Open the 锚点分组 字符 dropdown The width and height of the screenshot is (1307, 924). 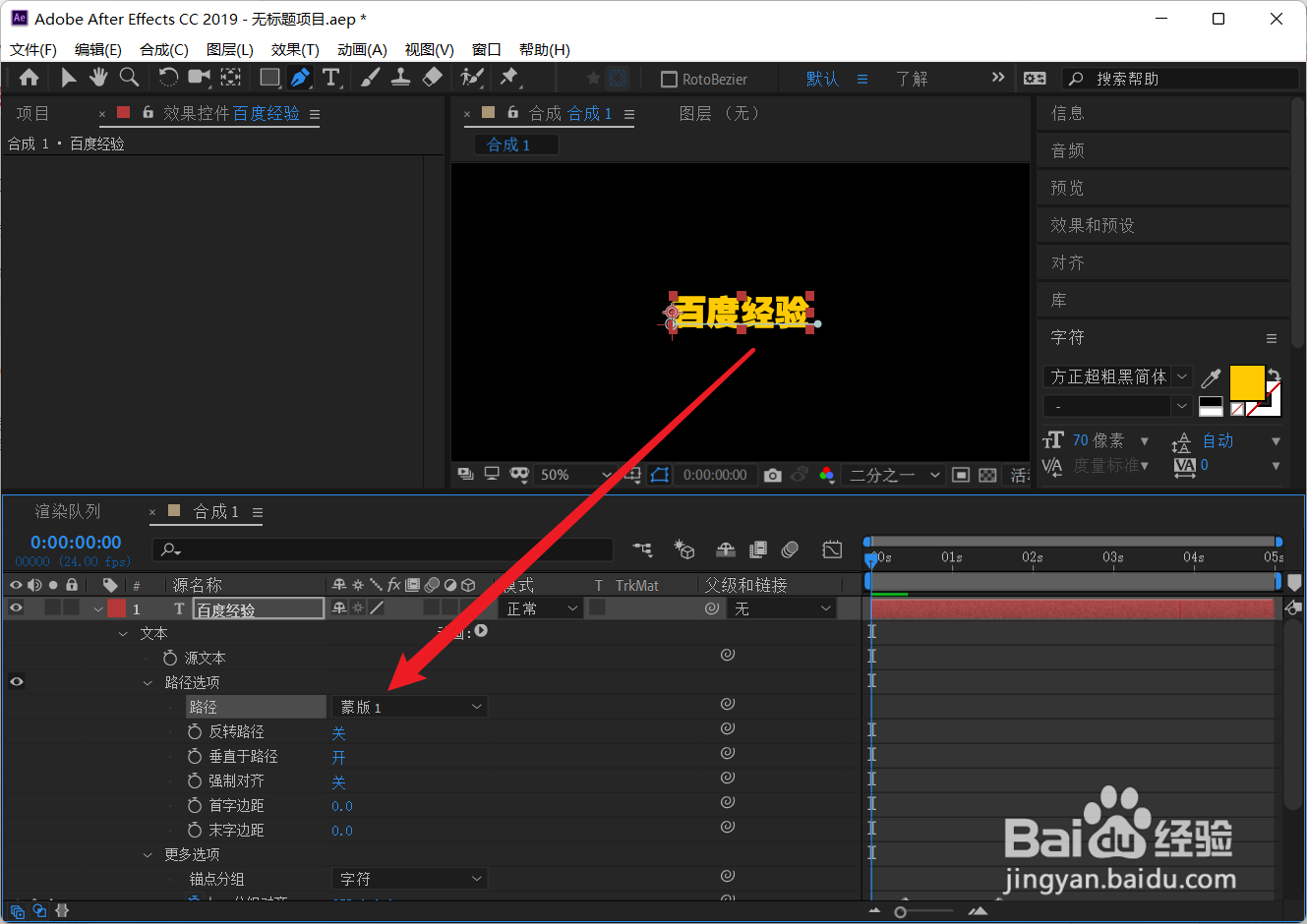pos(410,879)
